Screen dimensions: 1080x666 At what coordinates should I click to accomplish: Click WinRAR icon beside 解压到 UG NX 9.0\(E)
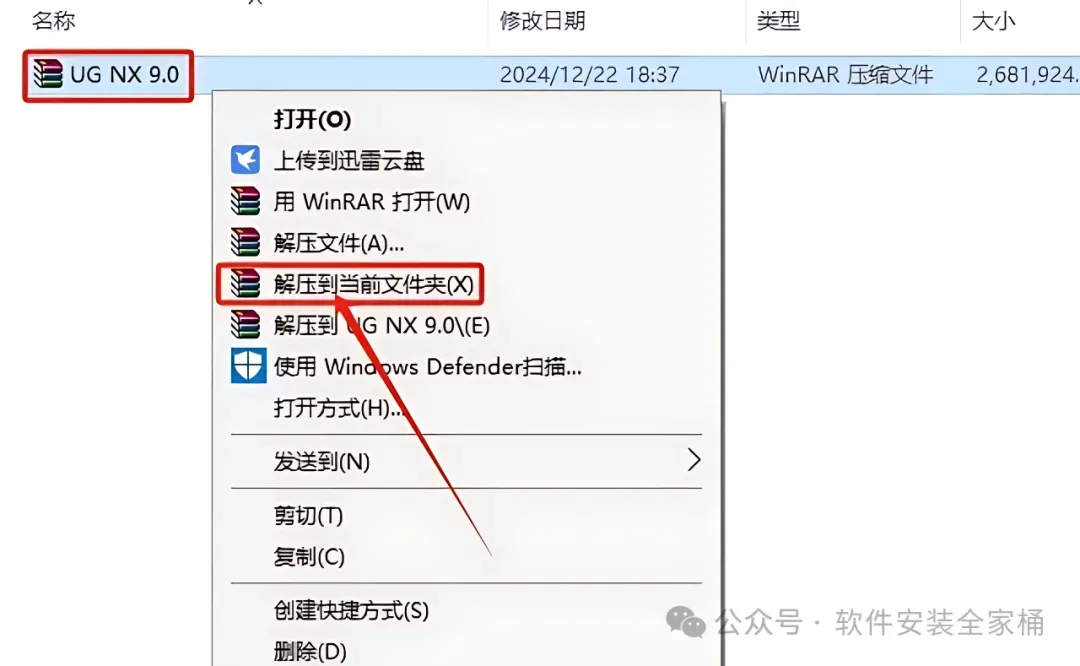pyautogui.click(x=245, y=324)
